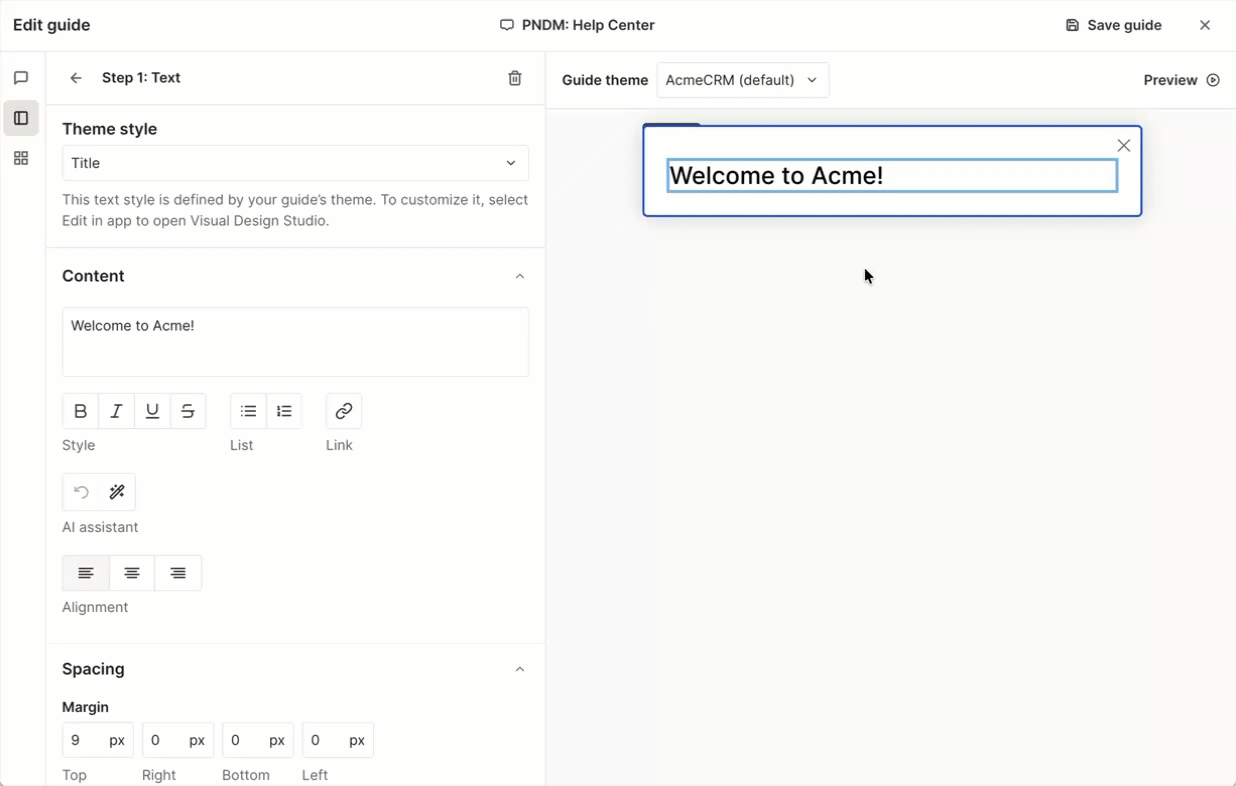Set the Top margin value field
Screen dimensions: 1236x786
pyautogui.click(x=98, y=740)
